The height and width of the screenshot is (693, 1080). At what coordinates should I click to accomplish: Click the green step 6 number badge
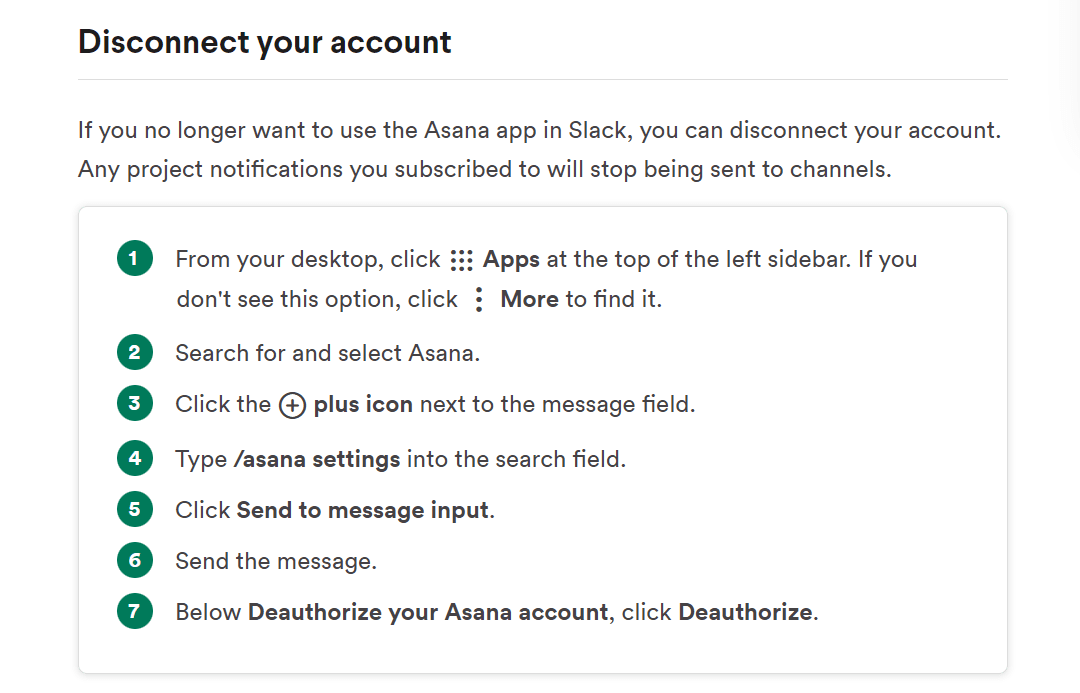pos(134,560)
